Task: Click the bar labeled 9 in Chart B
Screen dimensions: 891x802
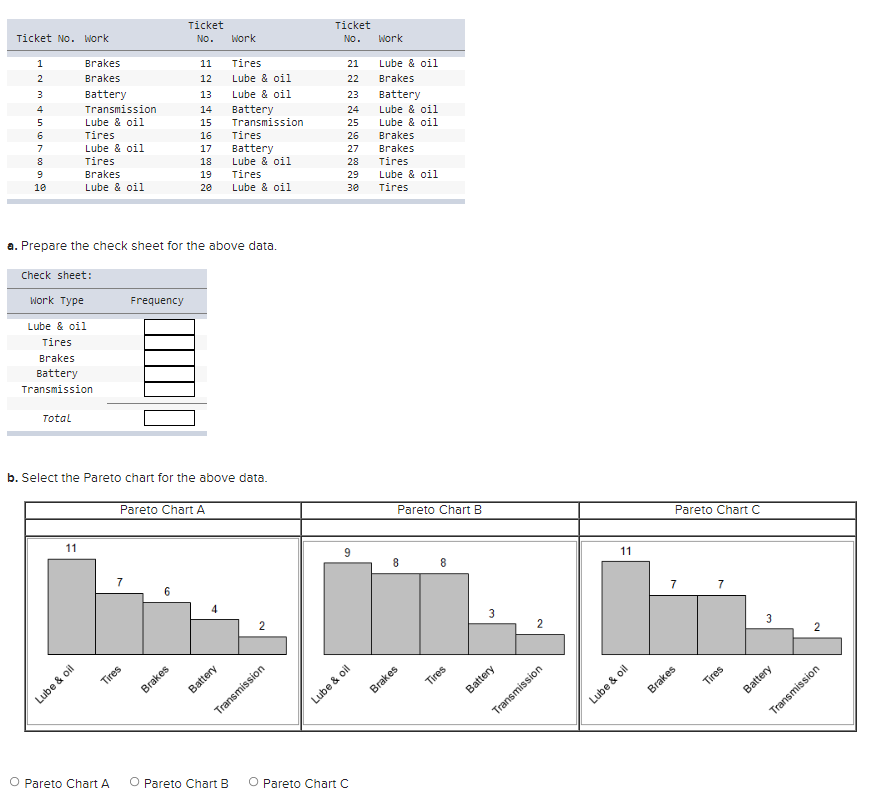Action: [348, 608]
